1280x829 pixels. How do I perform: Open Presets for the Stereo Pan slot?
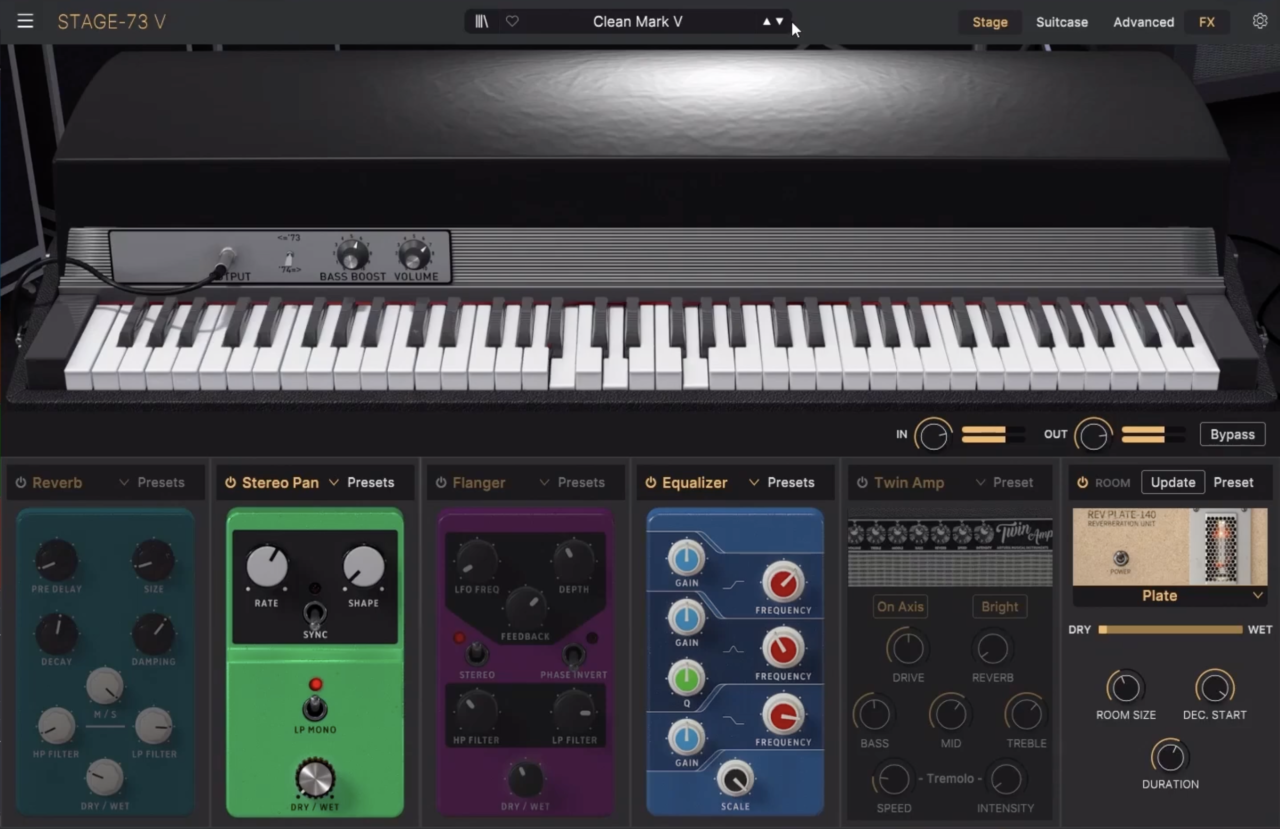pyautogui.click(x=371, y=483)
